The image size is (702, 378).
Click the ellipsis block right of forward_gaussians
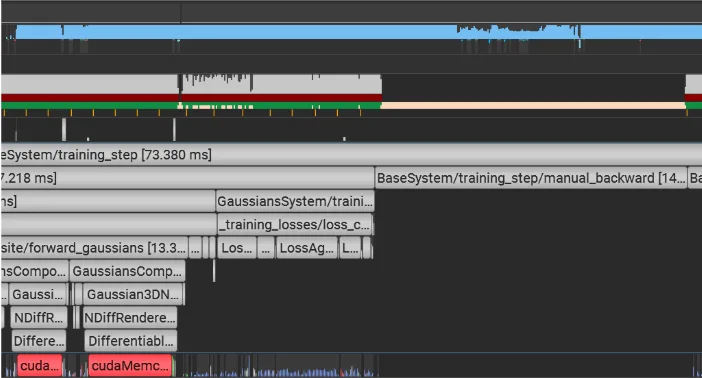click(x=195, y=248)
